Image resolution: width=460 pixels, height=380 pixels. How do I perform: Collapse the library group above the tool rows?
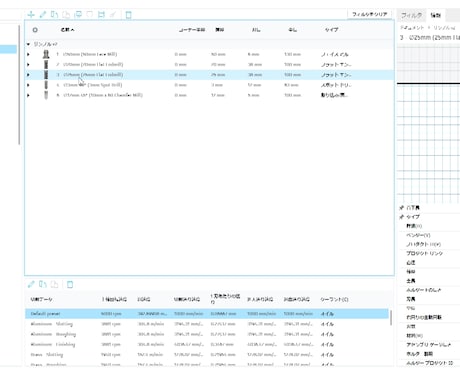pos(28,44)
